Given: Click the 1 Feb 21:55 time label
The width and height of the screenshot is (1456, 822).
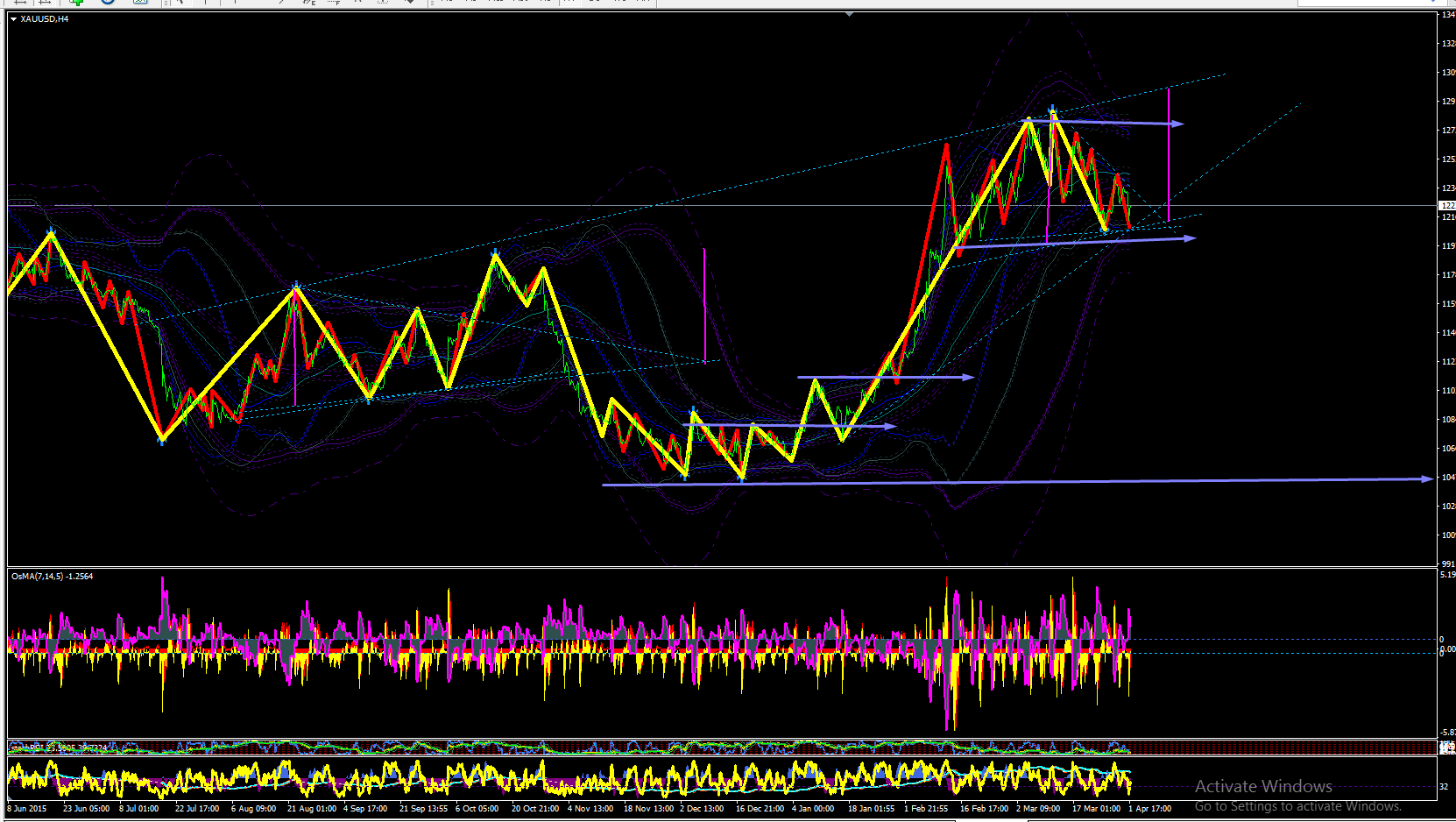Looking at the screenshot, I should click(926, 808).
